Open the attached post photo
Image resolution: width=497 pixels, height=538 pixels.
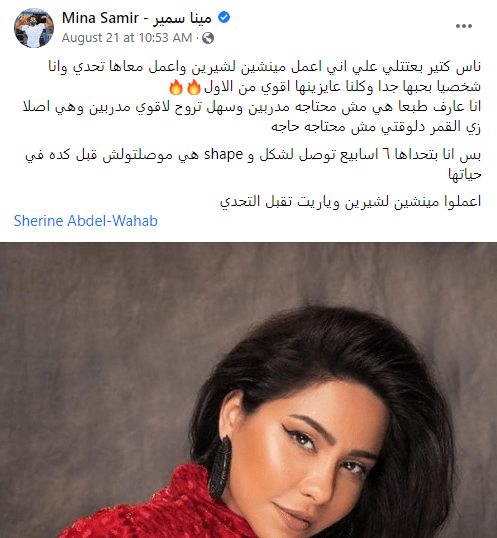[x=248, y=390]
